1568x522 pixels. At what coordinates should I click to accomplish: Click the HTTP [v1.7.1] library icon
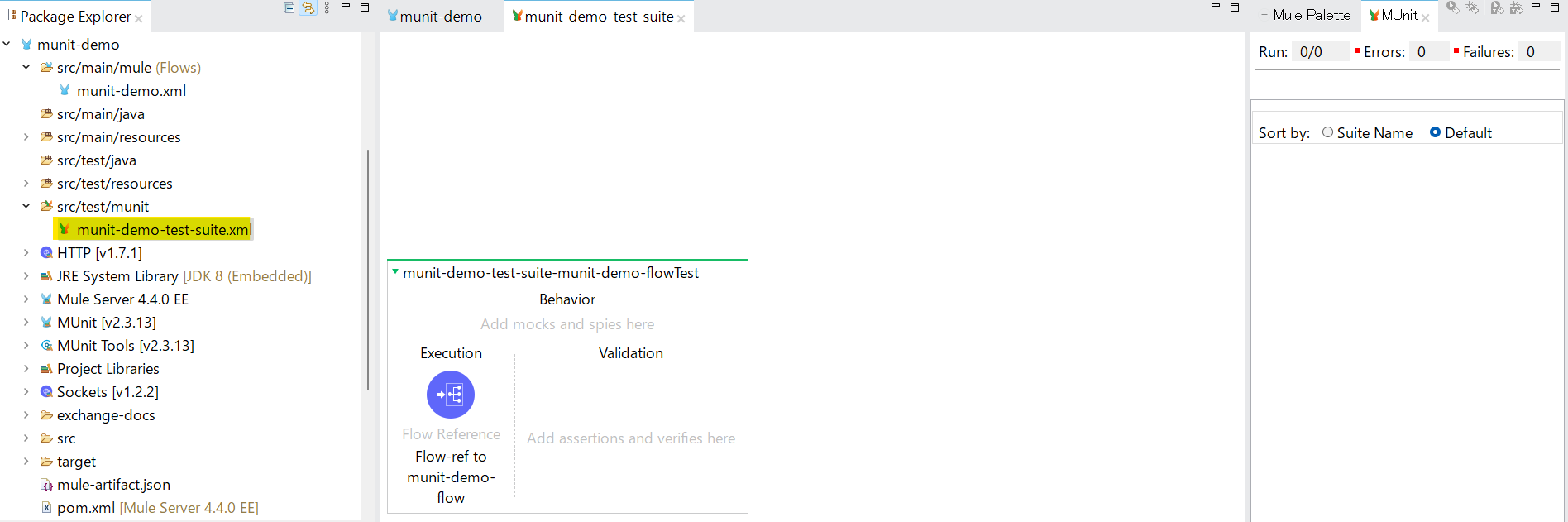point(46,252)
